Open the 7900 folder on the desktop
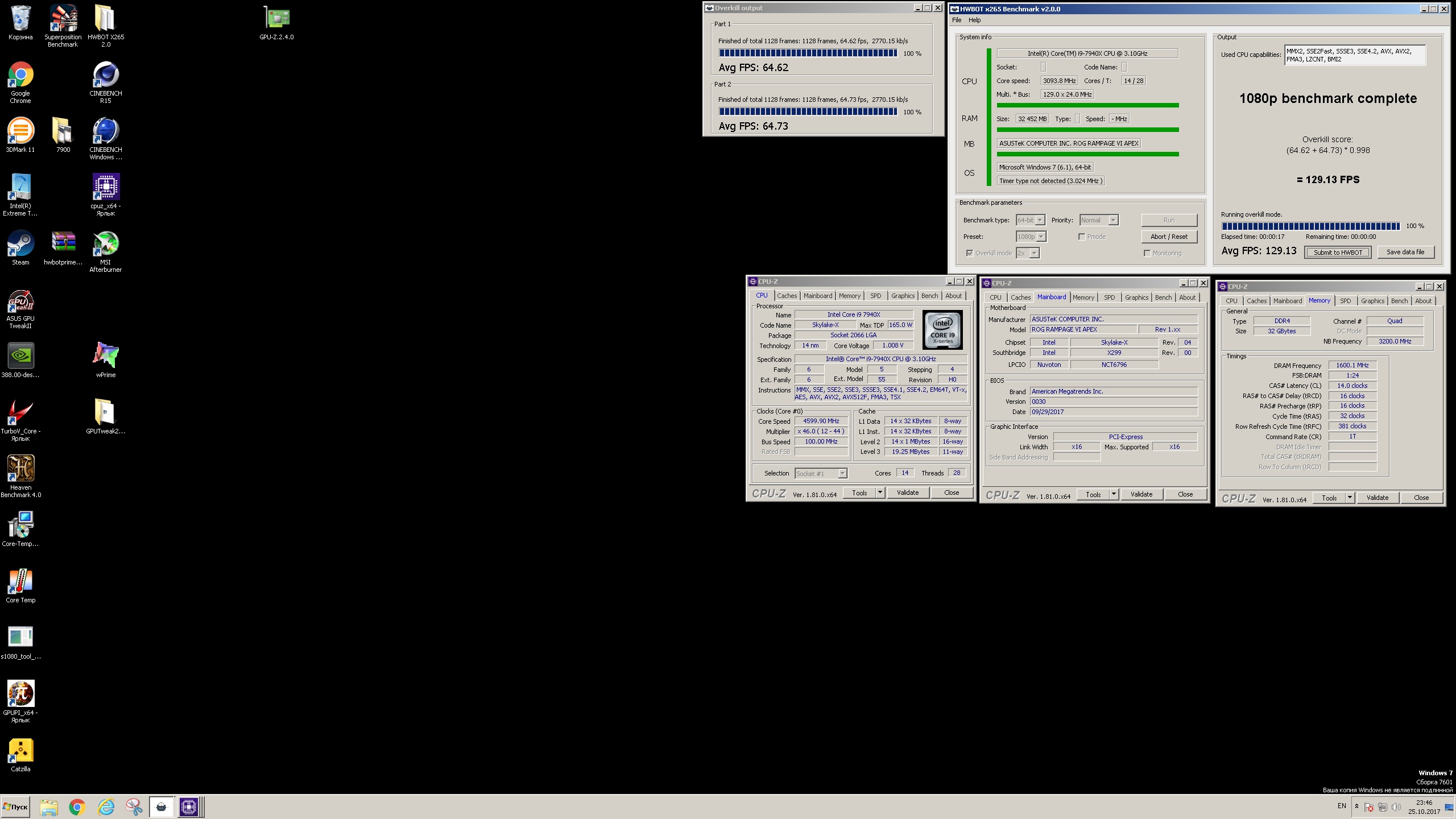The width and height of the screenshot is (1456, 819). [x=63, y=135]
